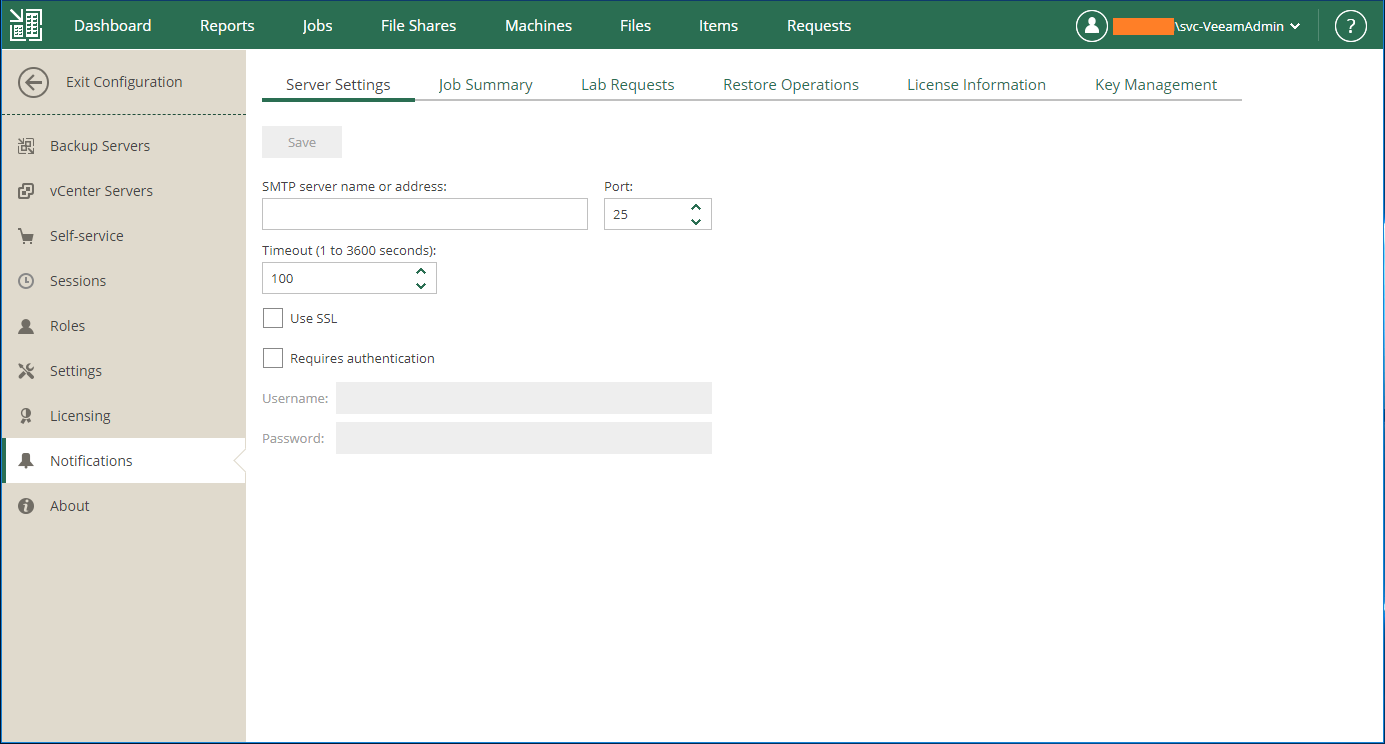1385x744 pixels.
Task: Open the Files menu item
Action: pos(636,26)
